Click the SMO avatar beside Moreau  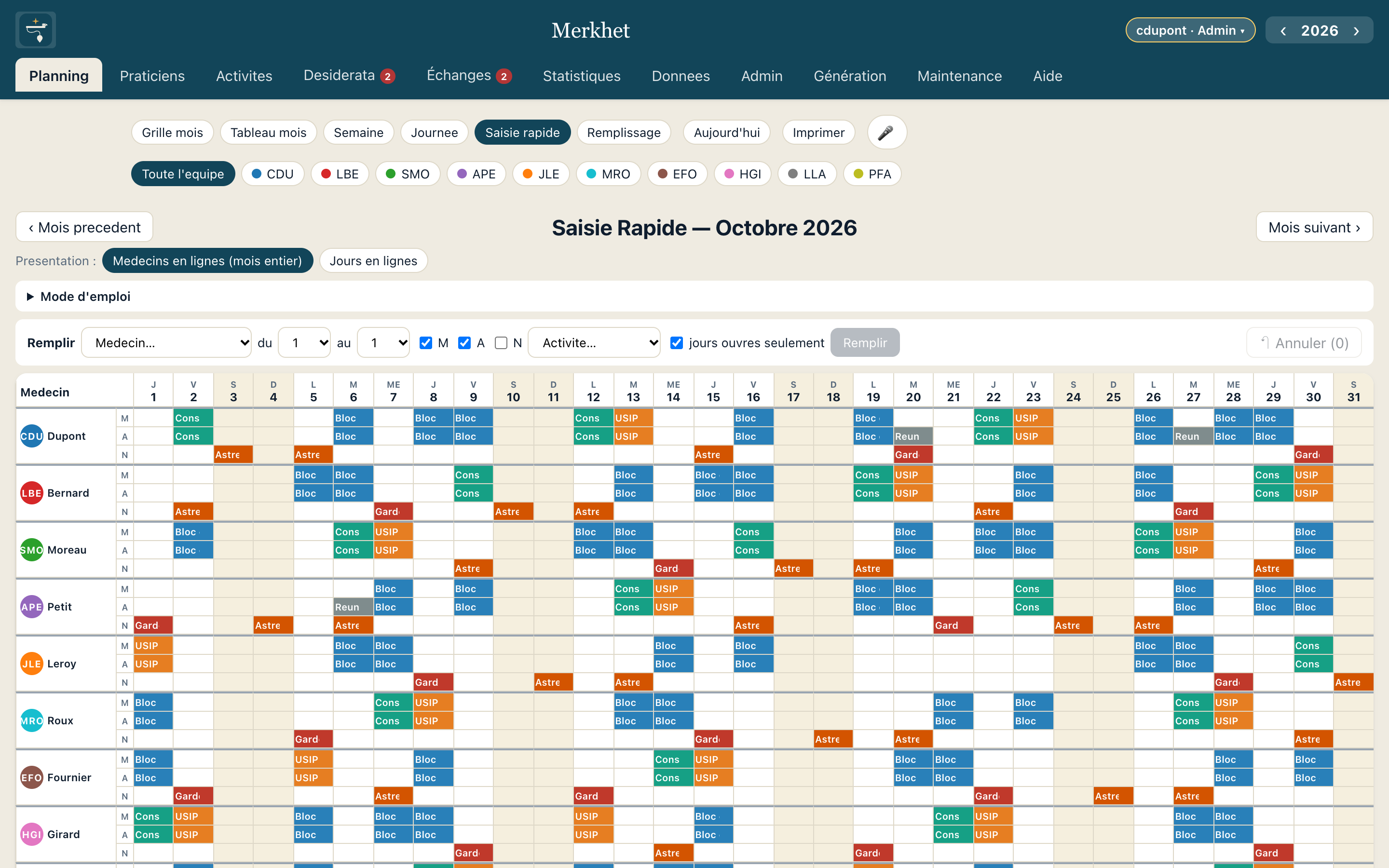click(31, 549)
